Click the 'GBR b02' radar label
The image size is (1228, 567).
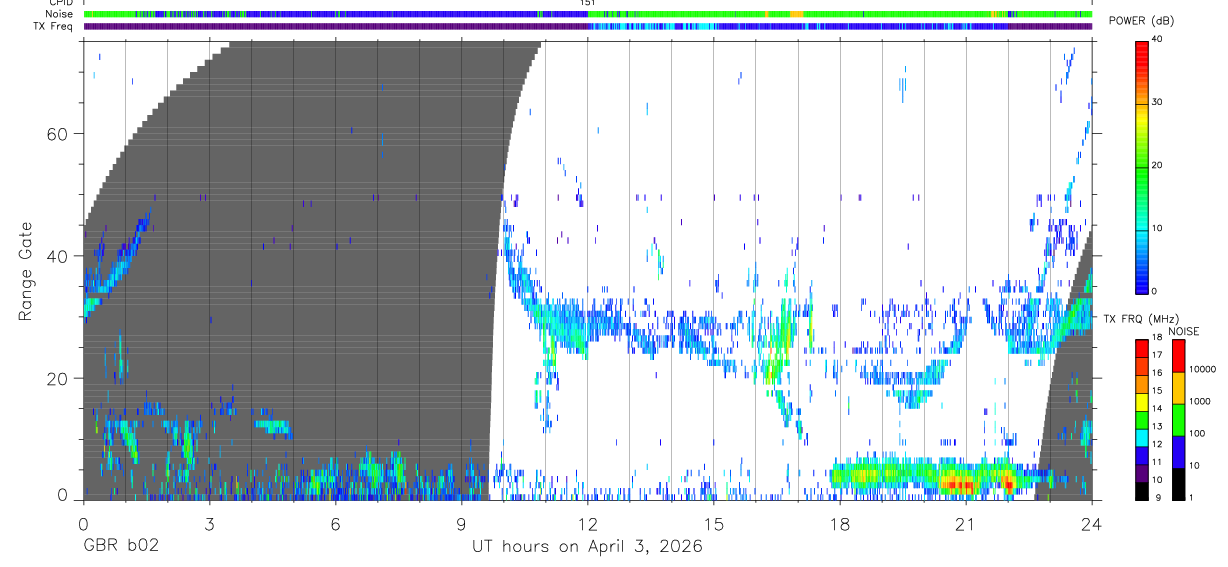pyautogui.click(x=120, y=546)
